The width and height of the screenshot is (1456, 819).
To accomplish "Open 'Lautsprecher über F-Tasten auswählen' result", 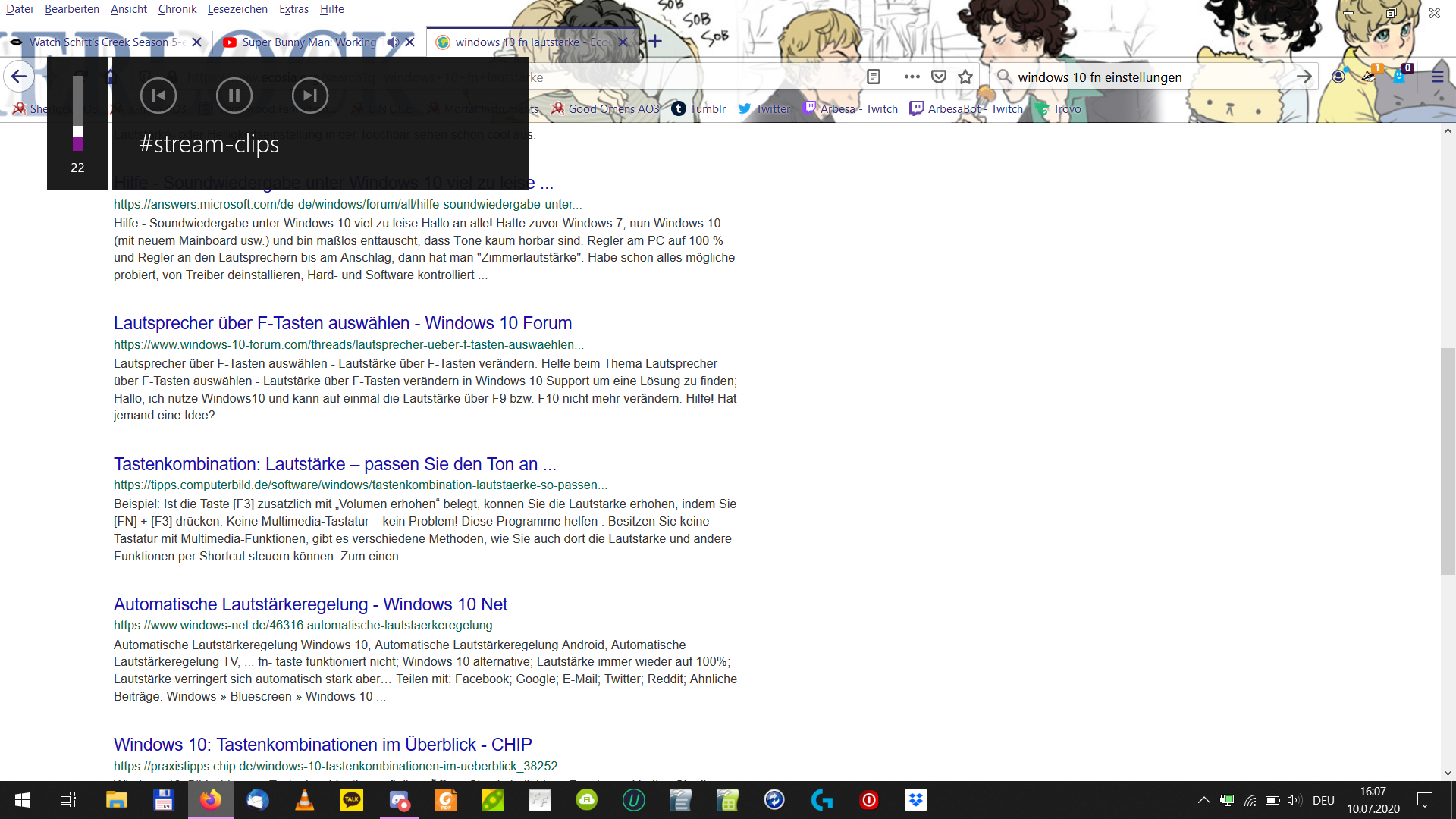I will coord(343,323).
